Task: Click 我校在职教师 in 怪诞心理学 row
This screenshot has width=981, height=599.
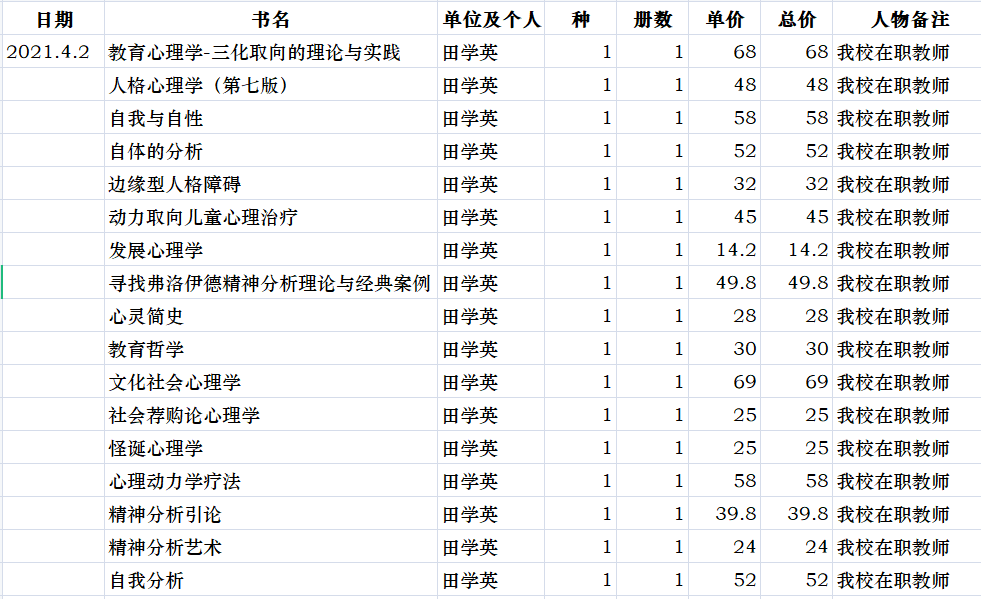Action: [x=907, y=448]
